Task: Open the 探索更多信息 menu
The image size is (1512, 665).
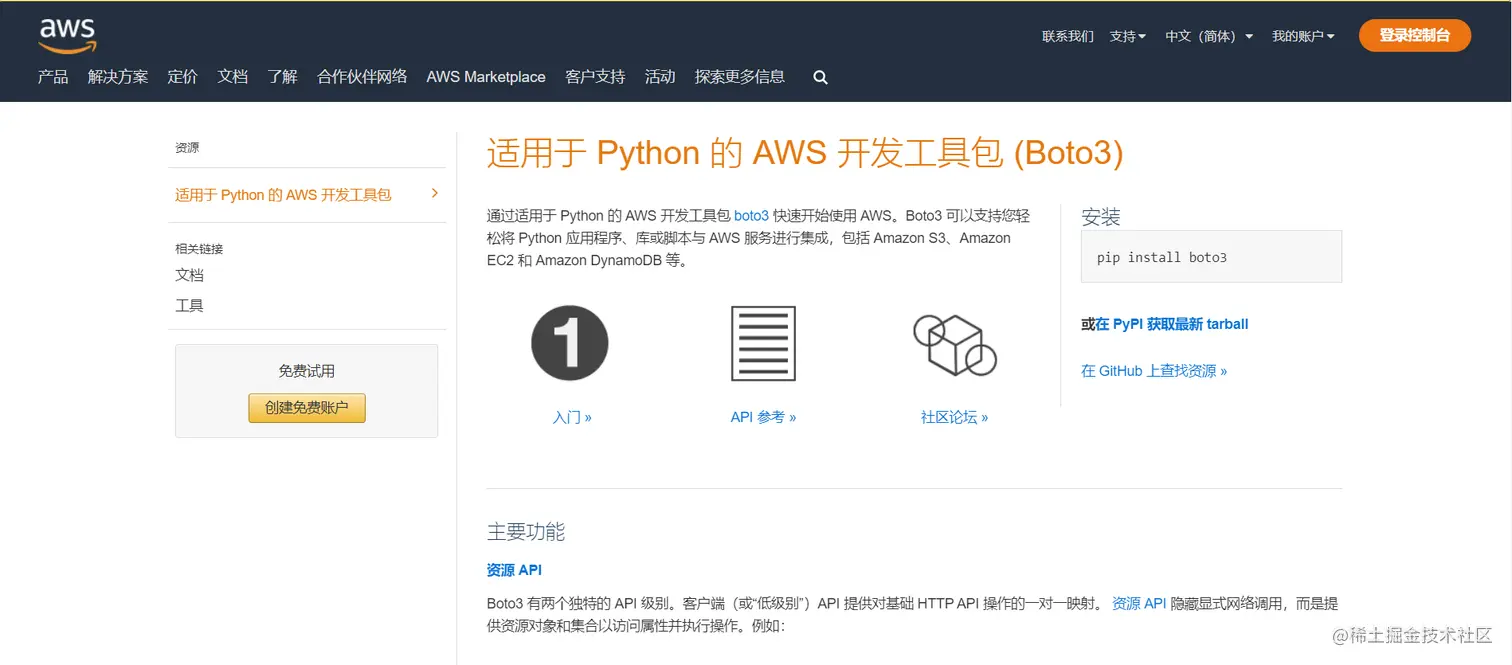Action: [x=740, y=77]
